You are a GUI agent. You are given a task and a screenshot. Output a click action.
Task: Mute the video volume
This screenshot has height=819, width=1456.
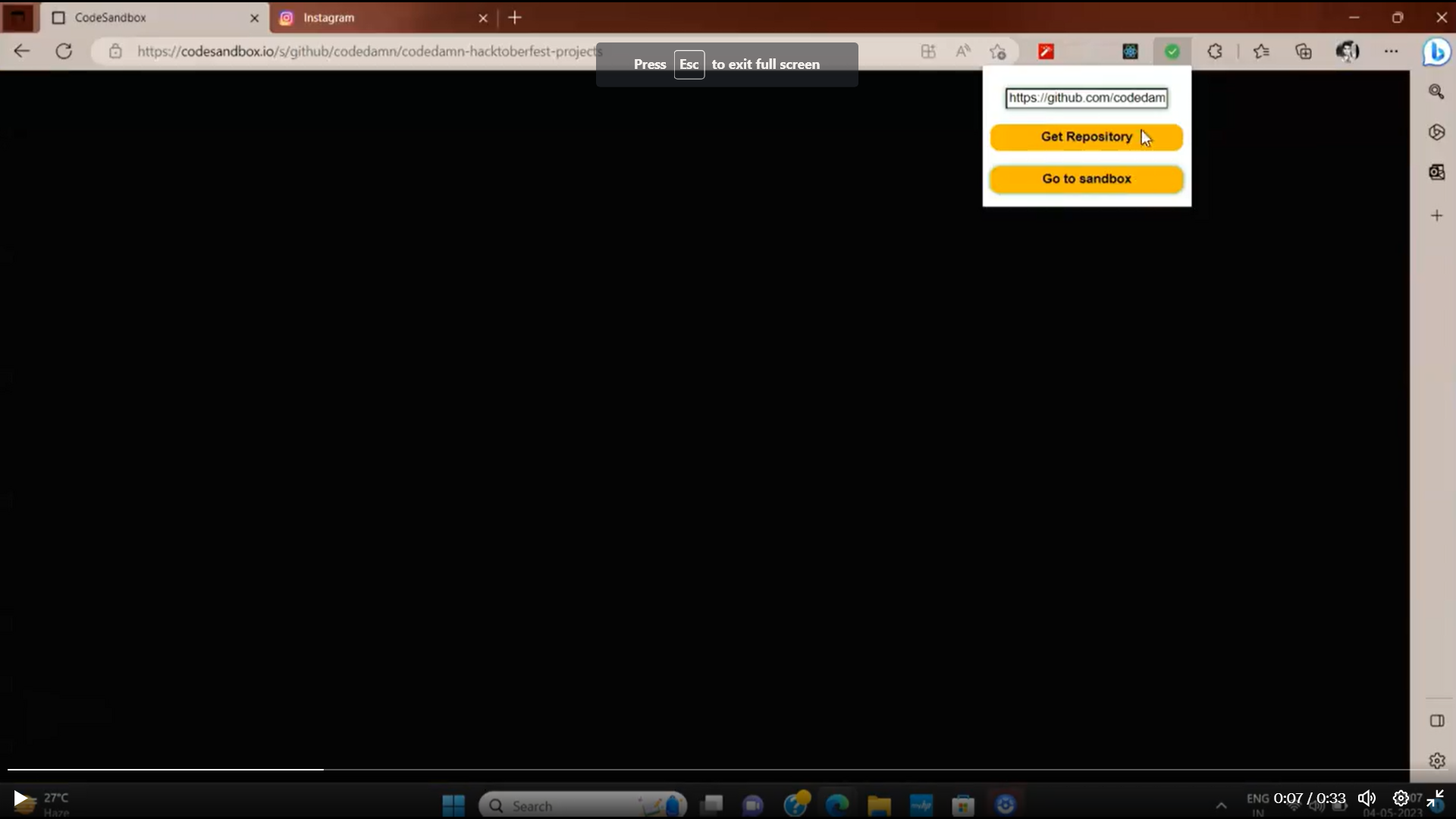pos(1367,799)
